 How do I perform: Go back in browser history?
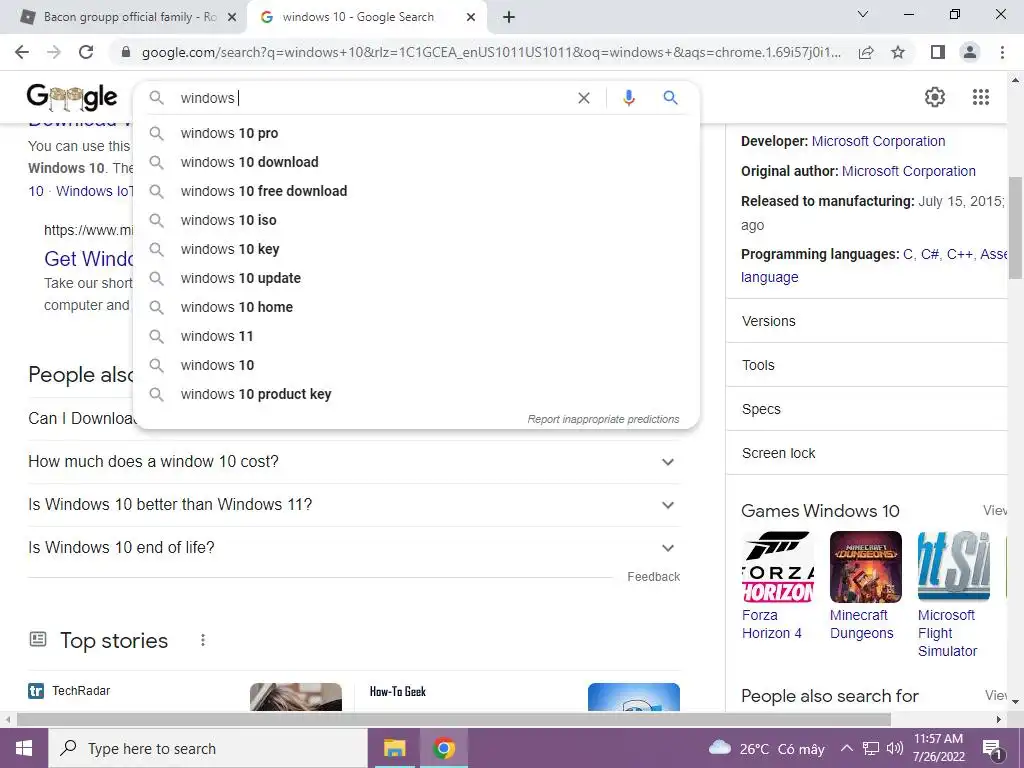[22, 52]
